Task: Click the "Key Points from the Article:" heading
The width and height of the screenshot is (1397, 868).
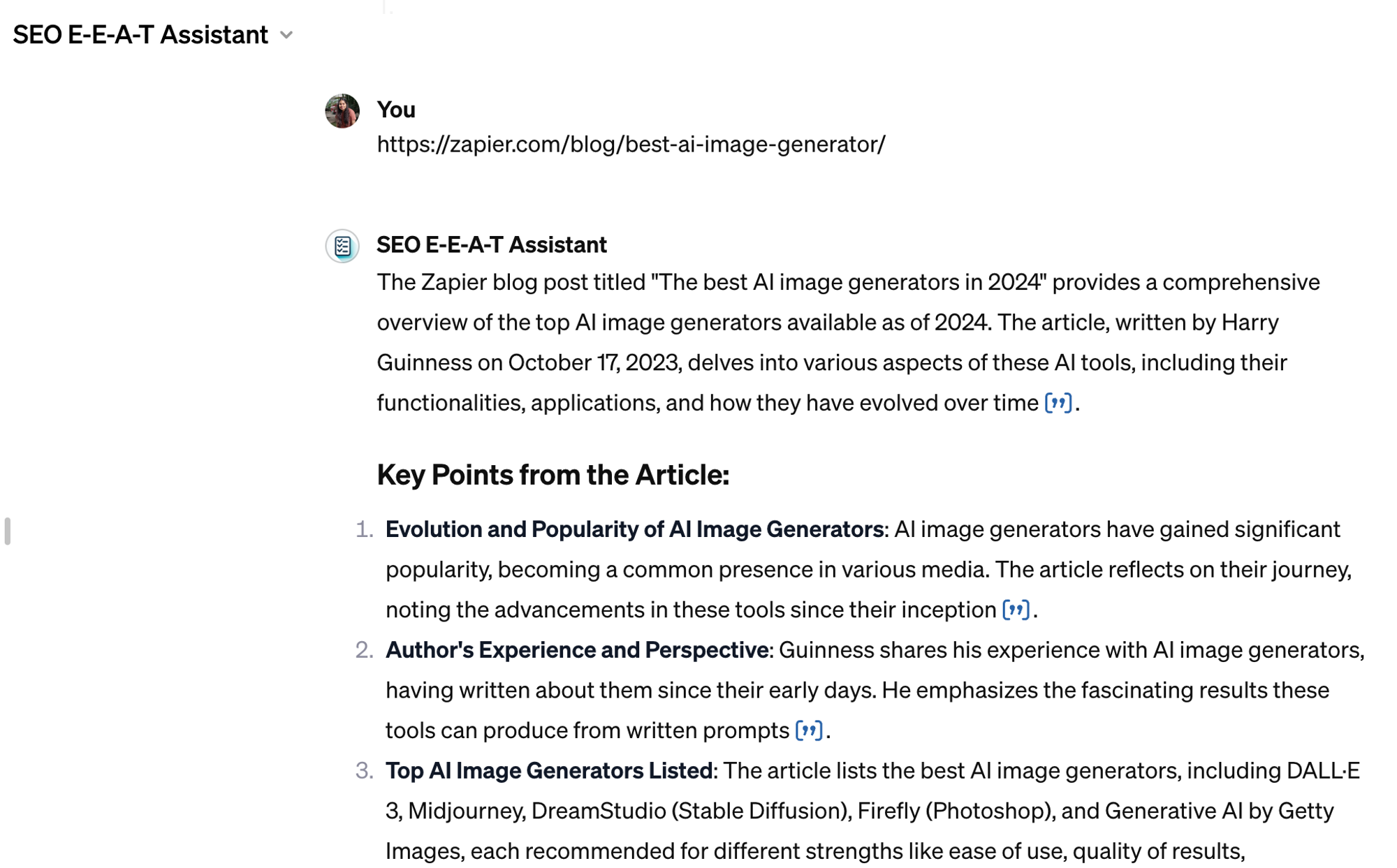Action: point(553,475)
